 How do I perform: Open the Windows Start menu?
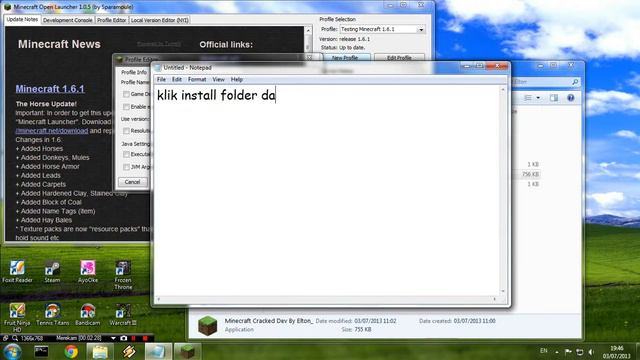12,351
